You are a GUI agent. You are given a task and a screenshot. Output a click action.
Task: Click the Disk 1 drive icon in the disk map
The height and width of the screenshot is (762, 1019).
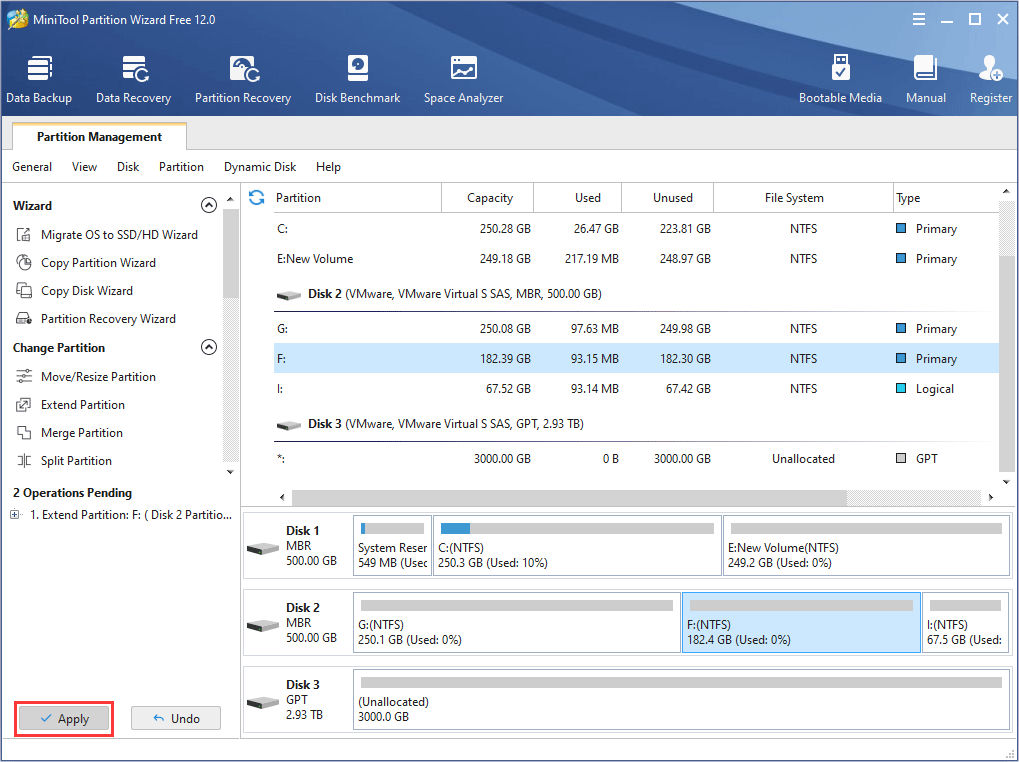tap(263, 548)
